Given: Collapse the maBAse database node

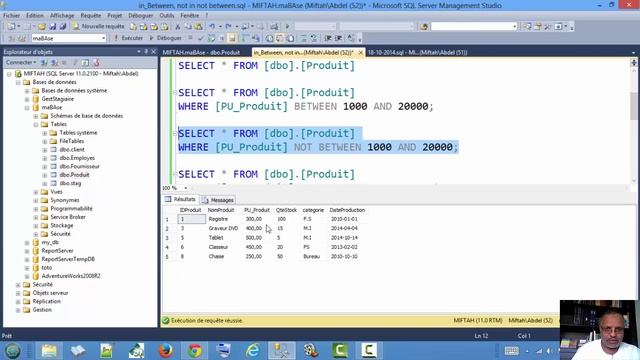Looking at the screenshot, I should coord(27,108).
